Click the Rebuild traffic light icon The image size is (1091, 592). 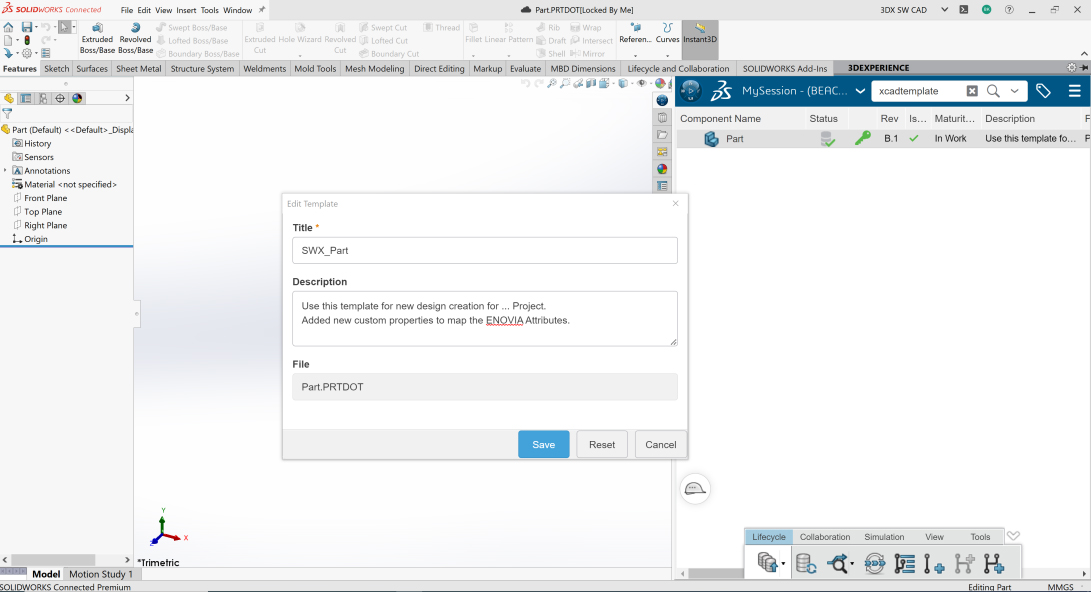point(27,40)
